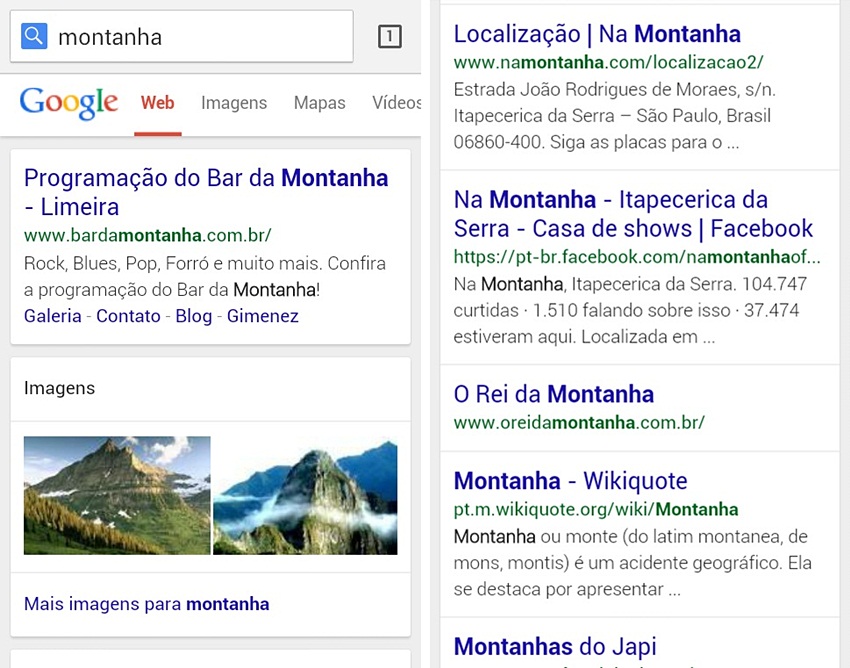Click the Google logo
This screenshot has height=668, width=850.
(69, 103)
